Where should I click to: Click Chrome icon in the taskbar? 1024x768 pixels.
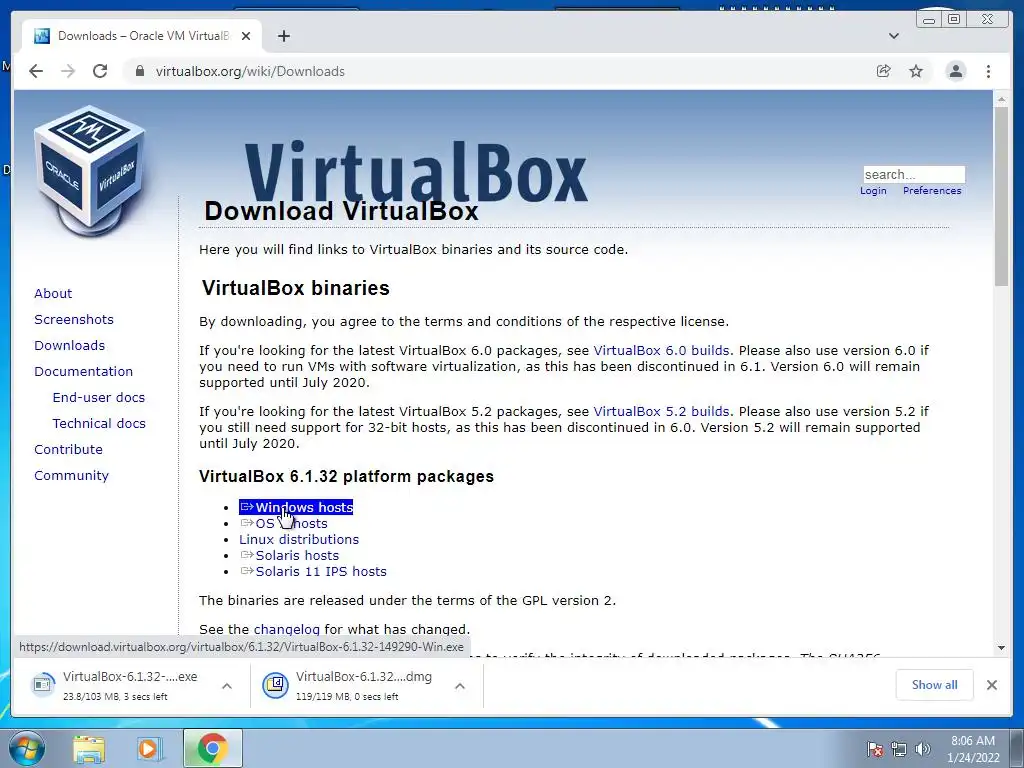pos(212,748)
